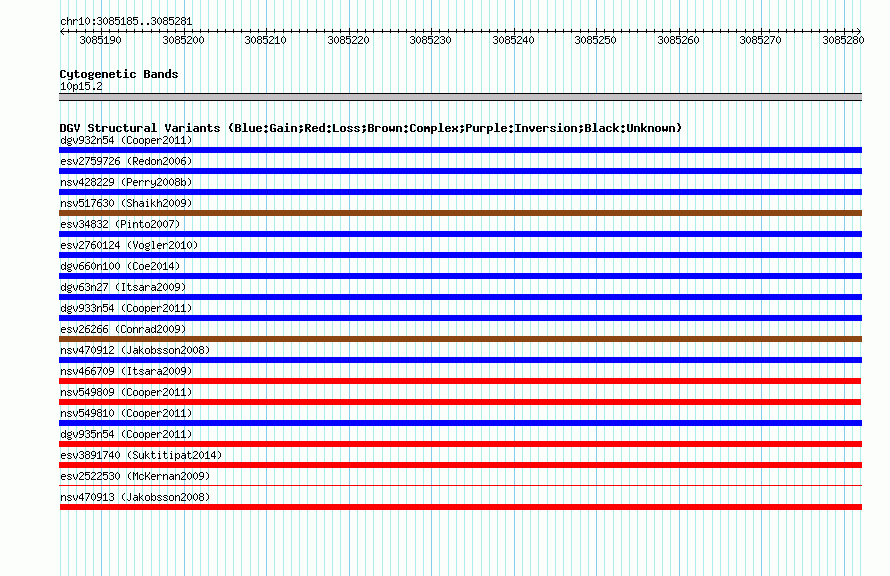Click the blue bar under esv34832
Screen dimensions: 890x576
click(x=460, y=234)
